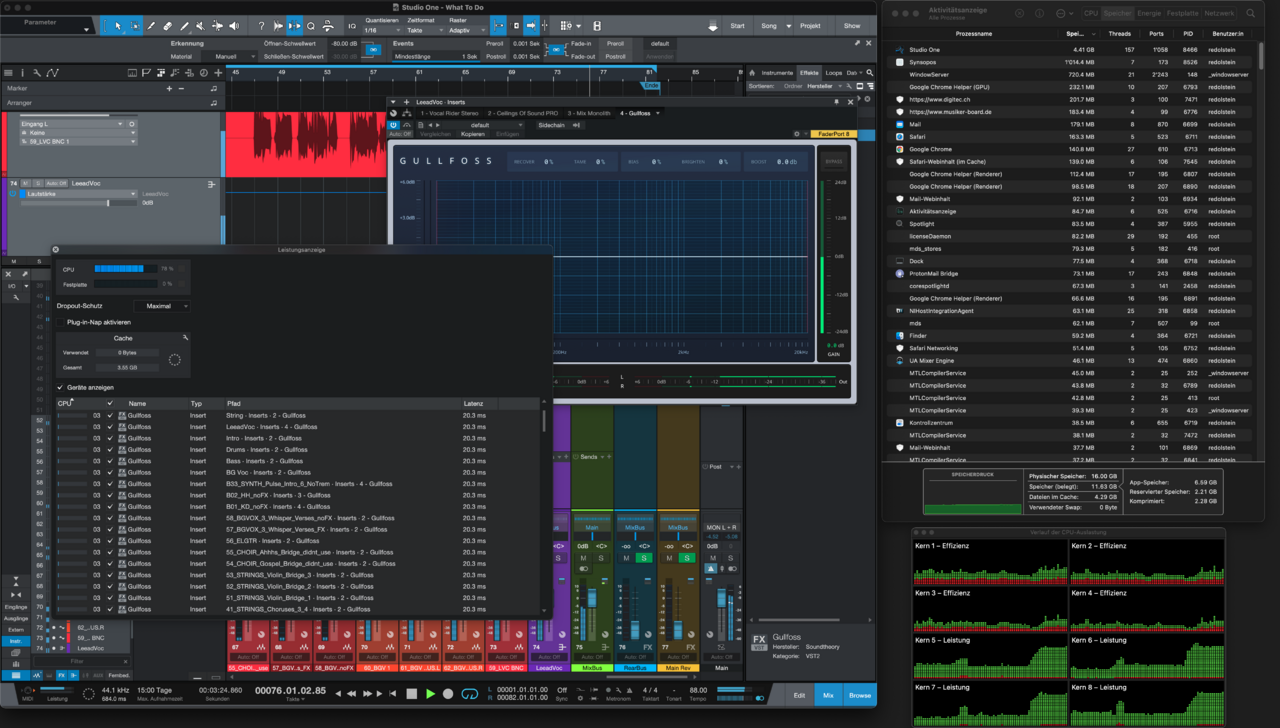Add insert with plus in plugin header

(x=406, y=102)
